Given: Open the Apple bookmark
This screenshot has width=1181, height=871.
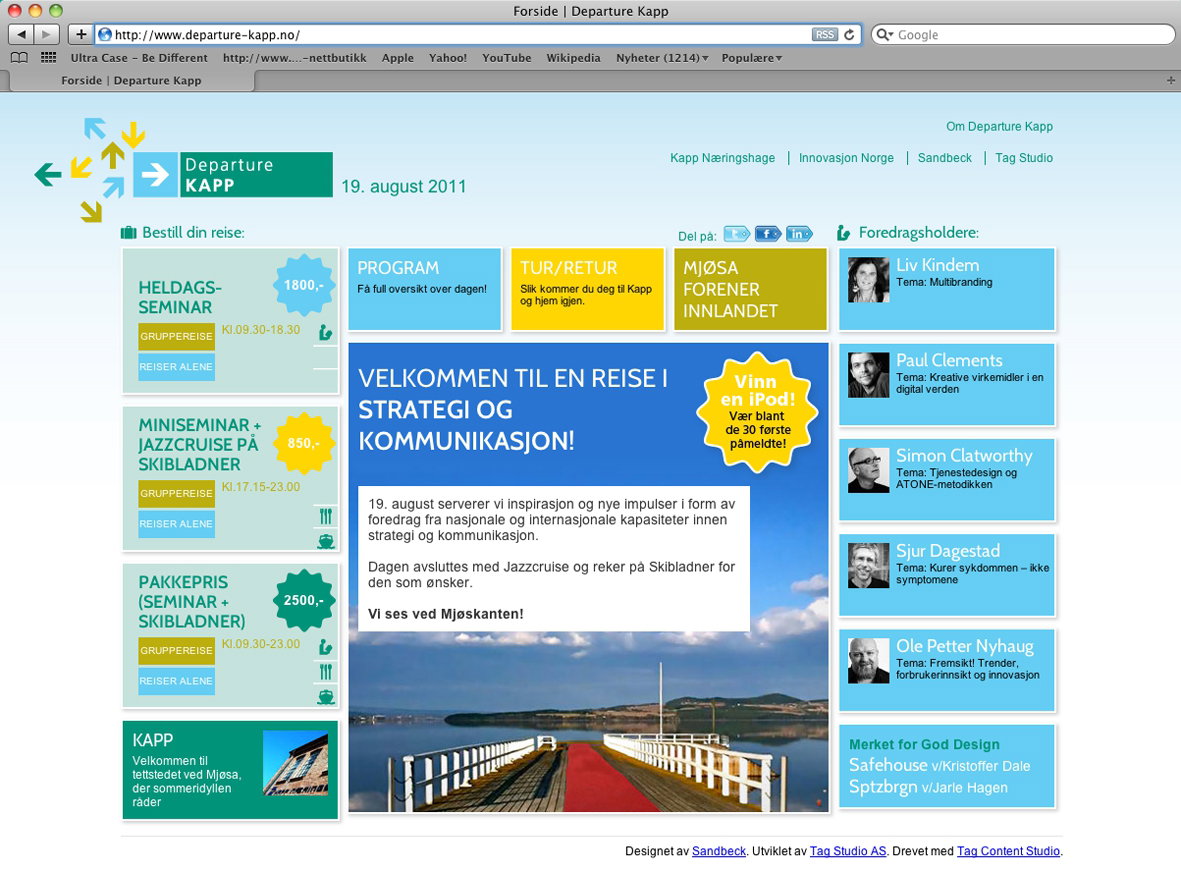Looking at the screenshot, I should (398, 58).
